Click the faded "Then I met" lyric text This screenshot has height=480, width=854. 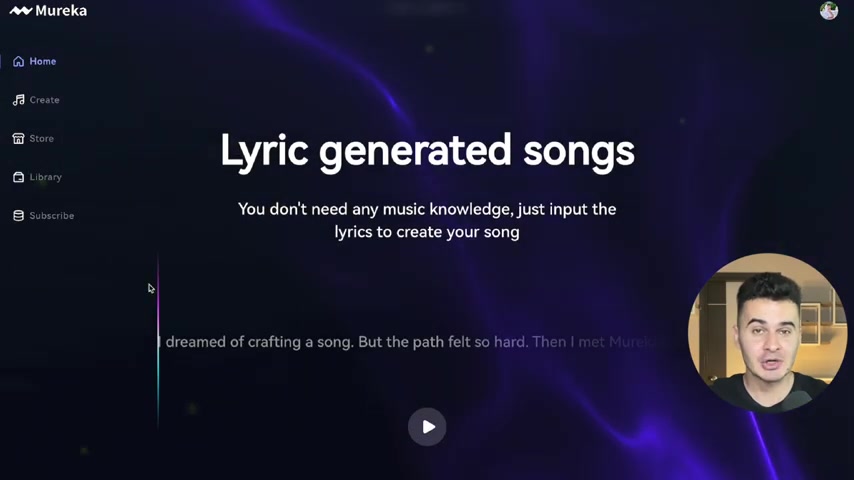coord(569,342)
